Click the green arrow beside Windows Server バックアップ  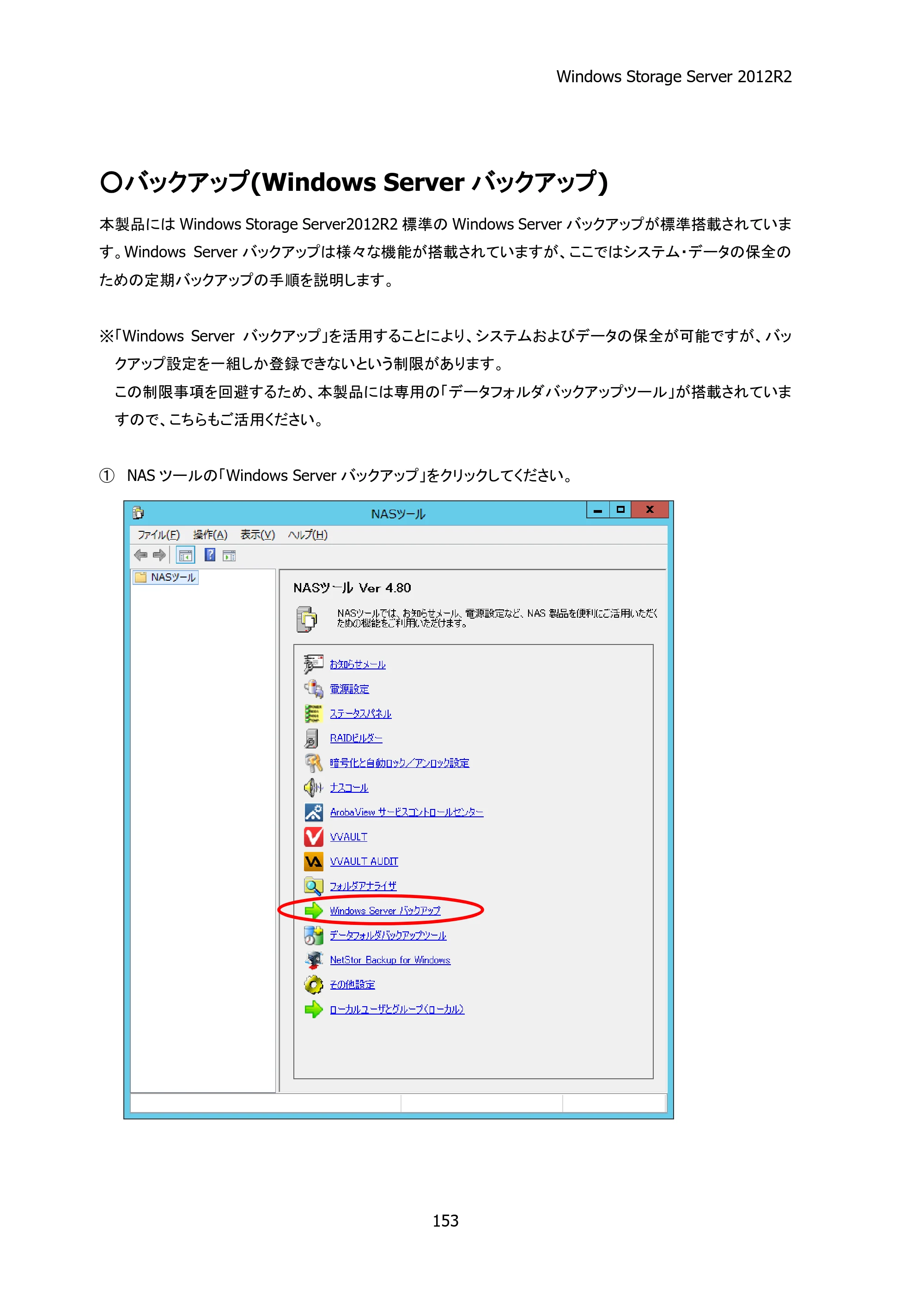[x=313, y=910]
